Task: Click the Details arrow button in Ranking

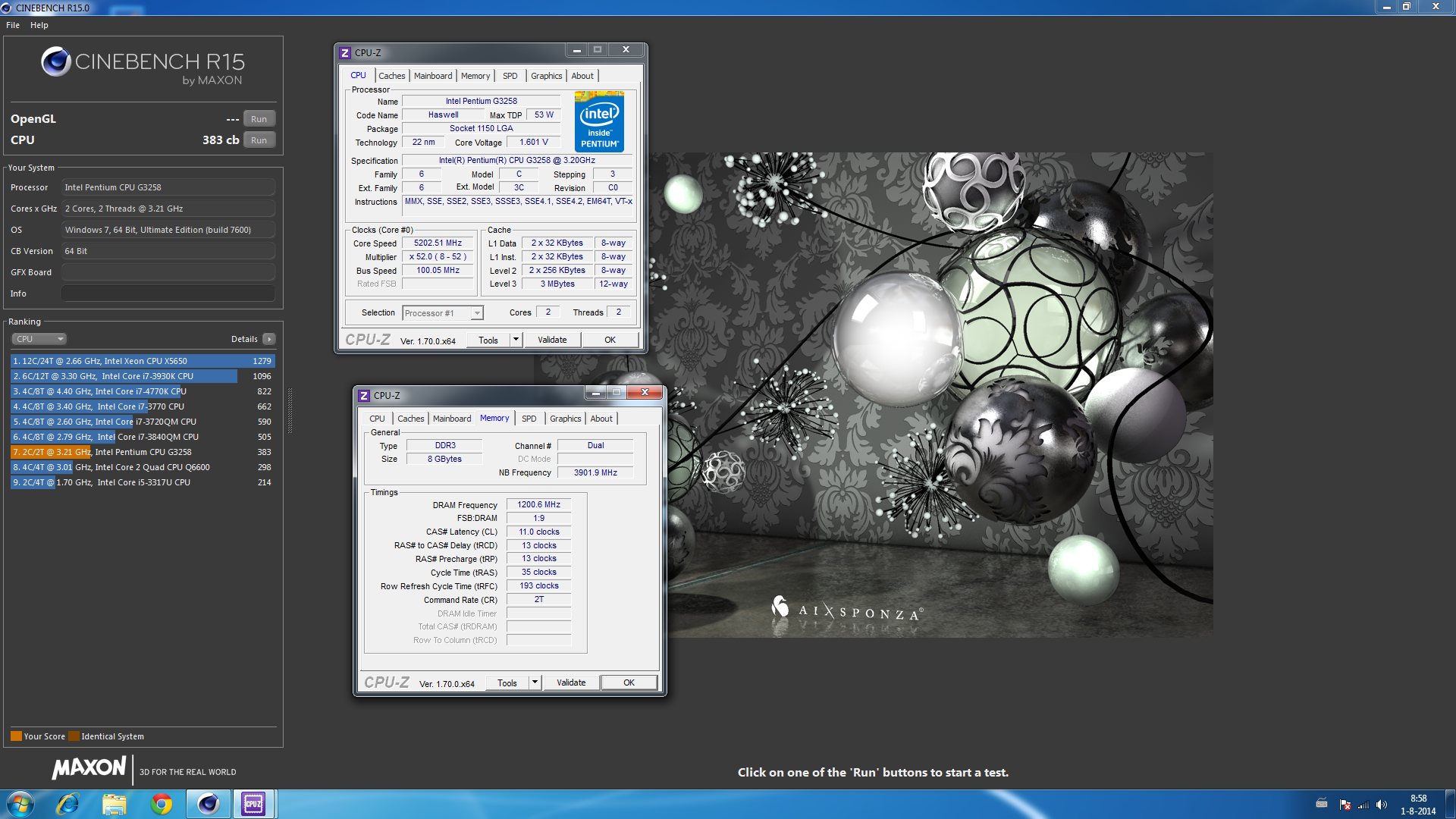Action: [x=269, y=339]
